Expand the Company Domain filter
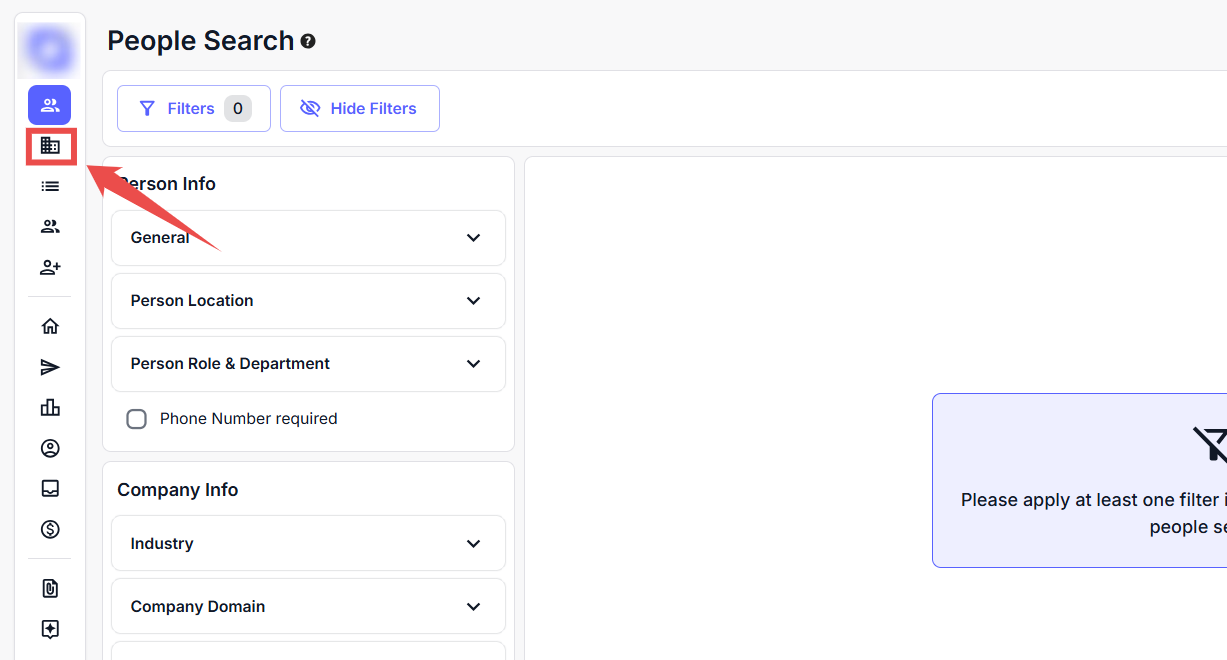The image size is (1227, 660). point(308,606)
